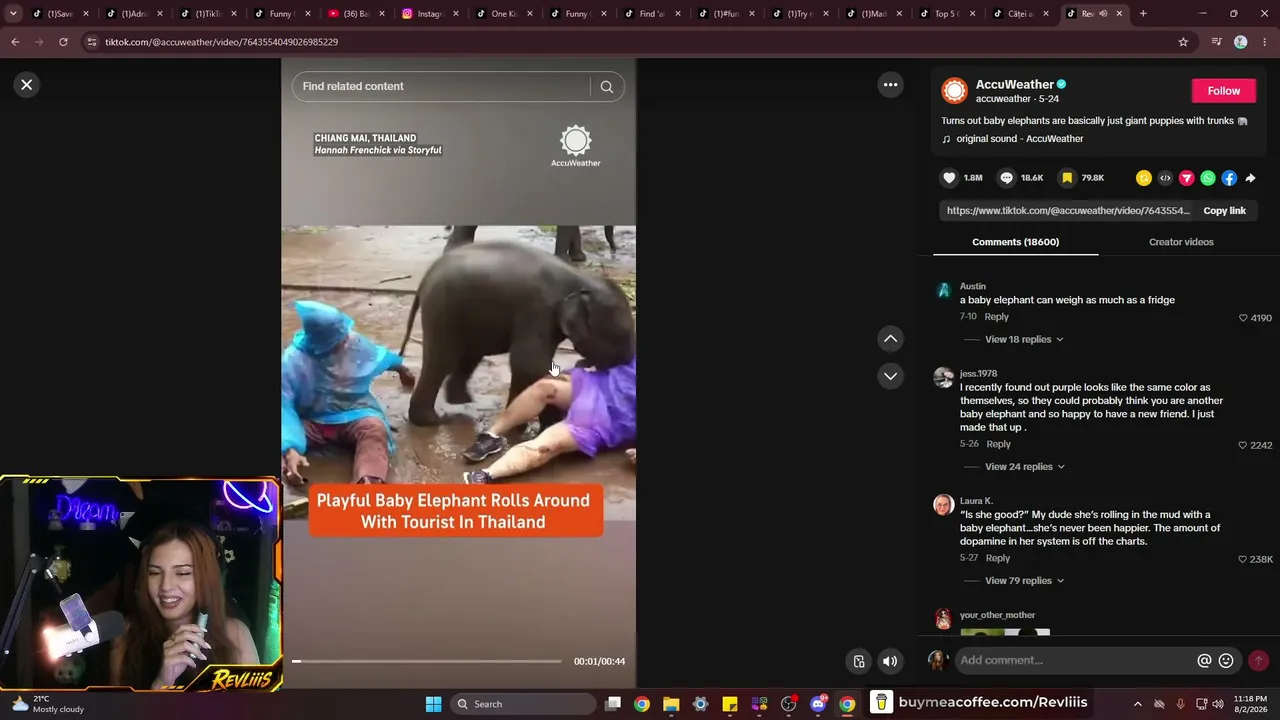Toggle the auto-scroll icon beside the volume button

(859, 661)
